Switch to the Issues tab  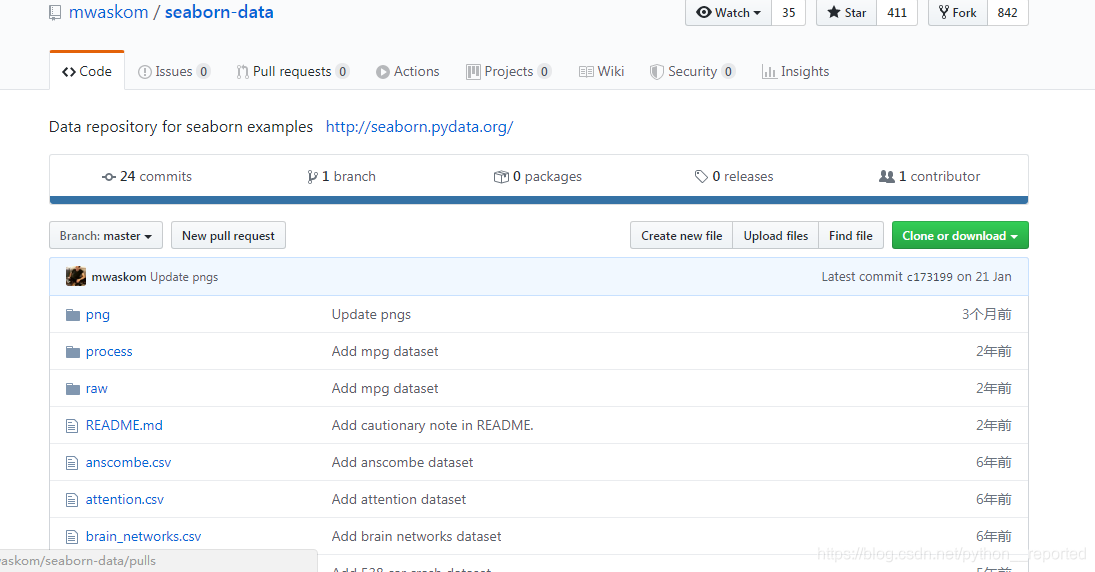[x=174, y=71]
